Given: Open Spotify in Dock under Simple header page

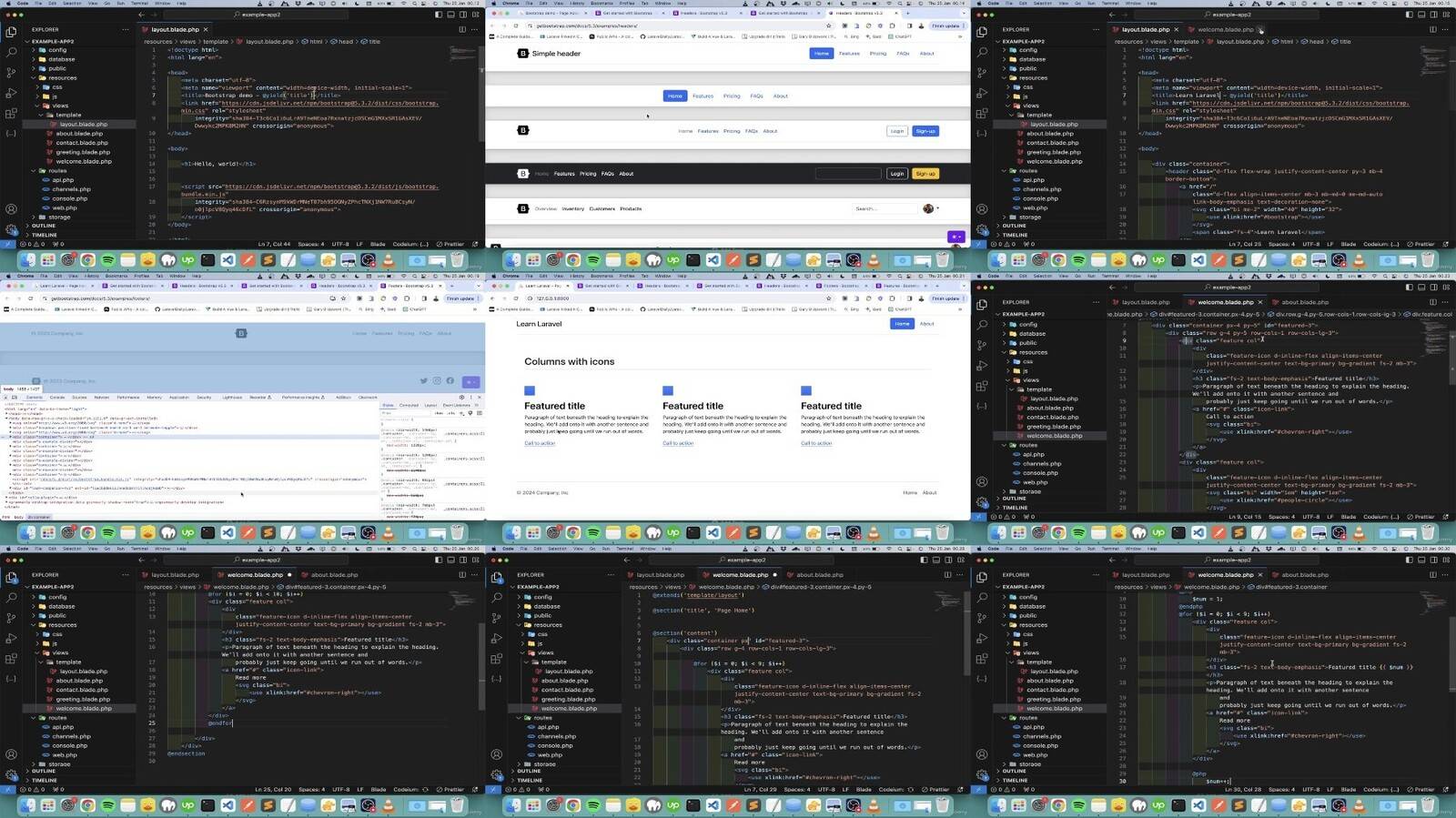Looking at the screenshot, I should click(593, 260).
